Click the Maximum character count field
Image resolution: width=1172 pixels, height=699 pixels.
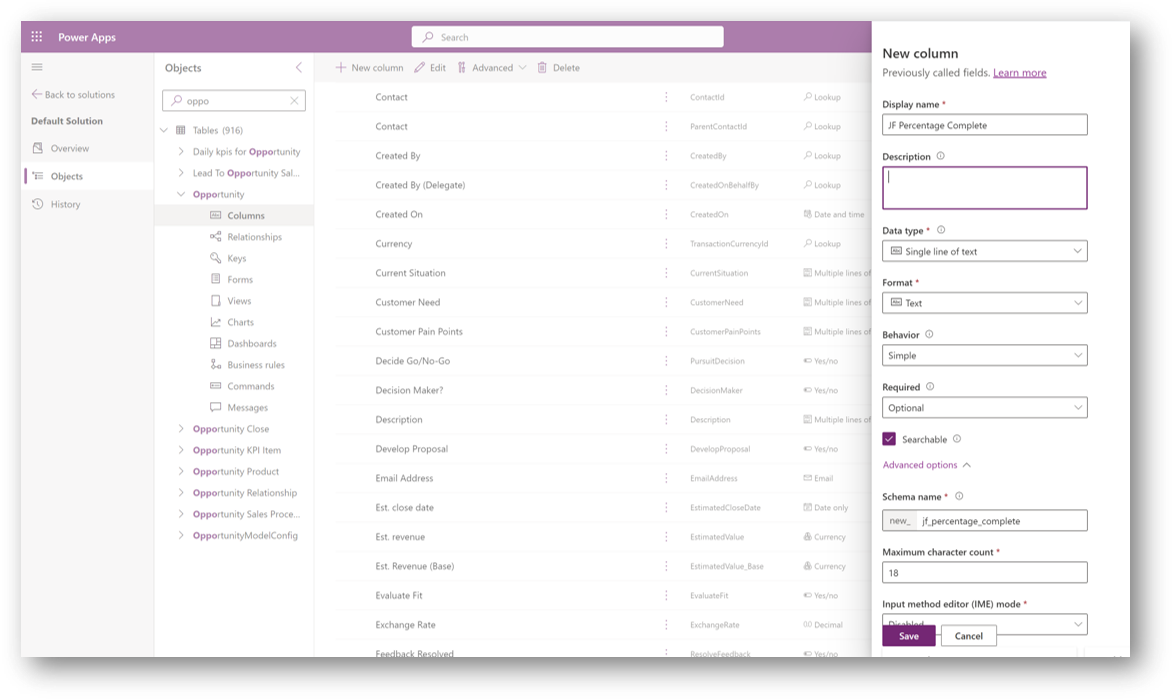click(984, 573)
